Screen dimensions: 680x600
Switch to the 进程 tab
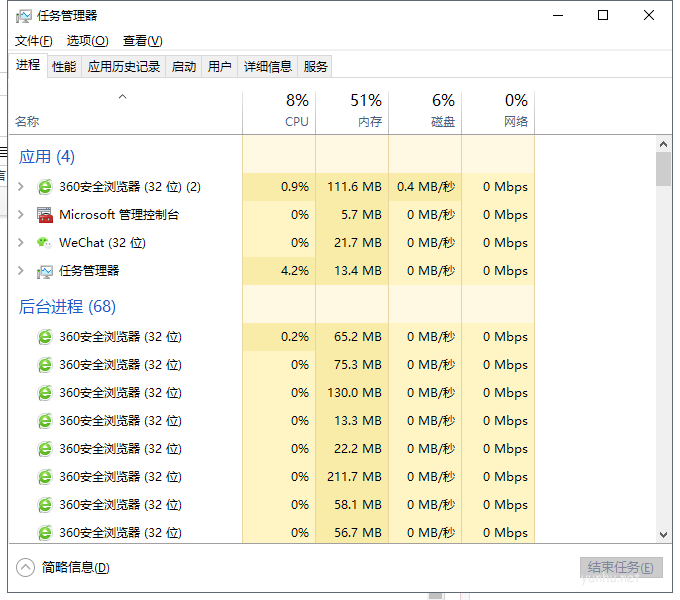(x=28, y=65)
